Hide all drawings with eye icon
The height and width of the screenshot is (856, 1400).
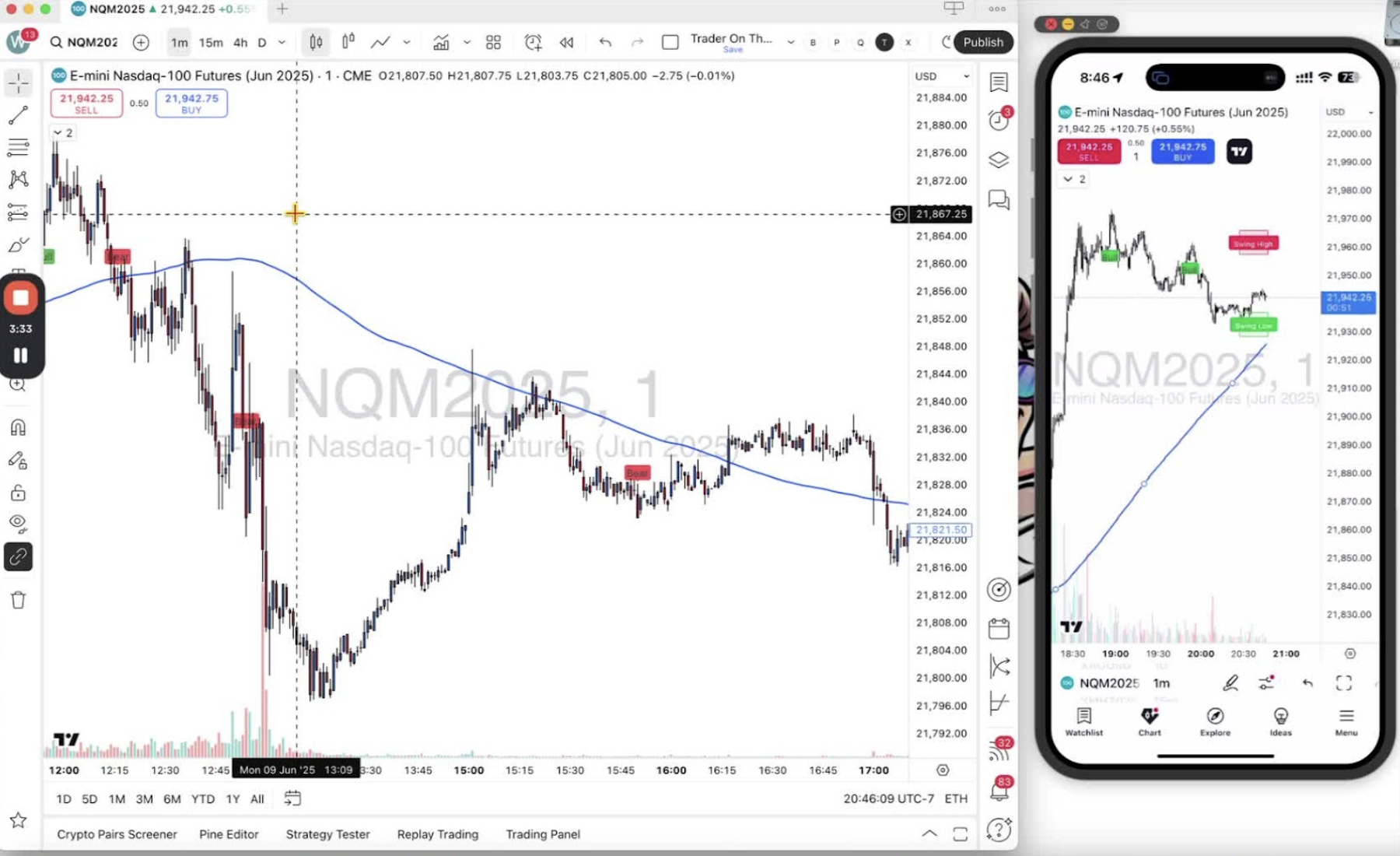coord(18,523)
